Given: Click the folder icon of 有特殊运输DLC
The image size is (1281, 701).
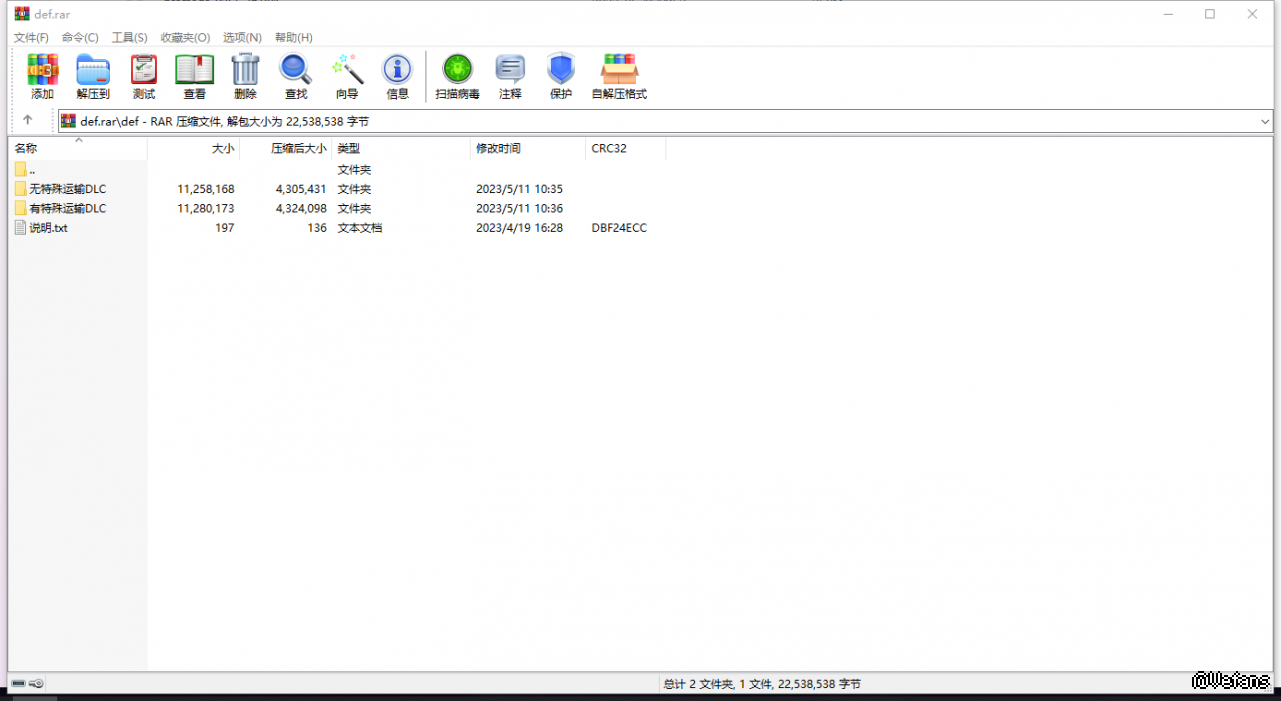Looking at the screenshot, I should pos(21,208).
